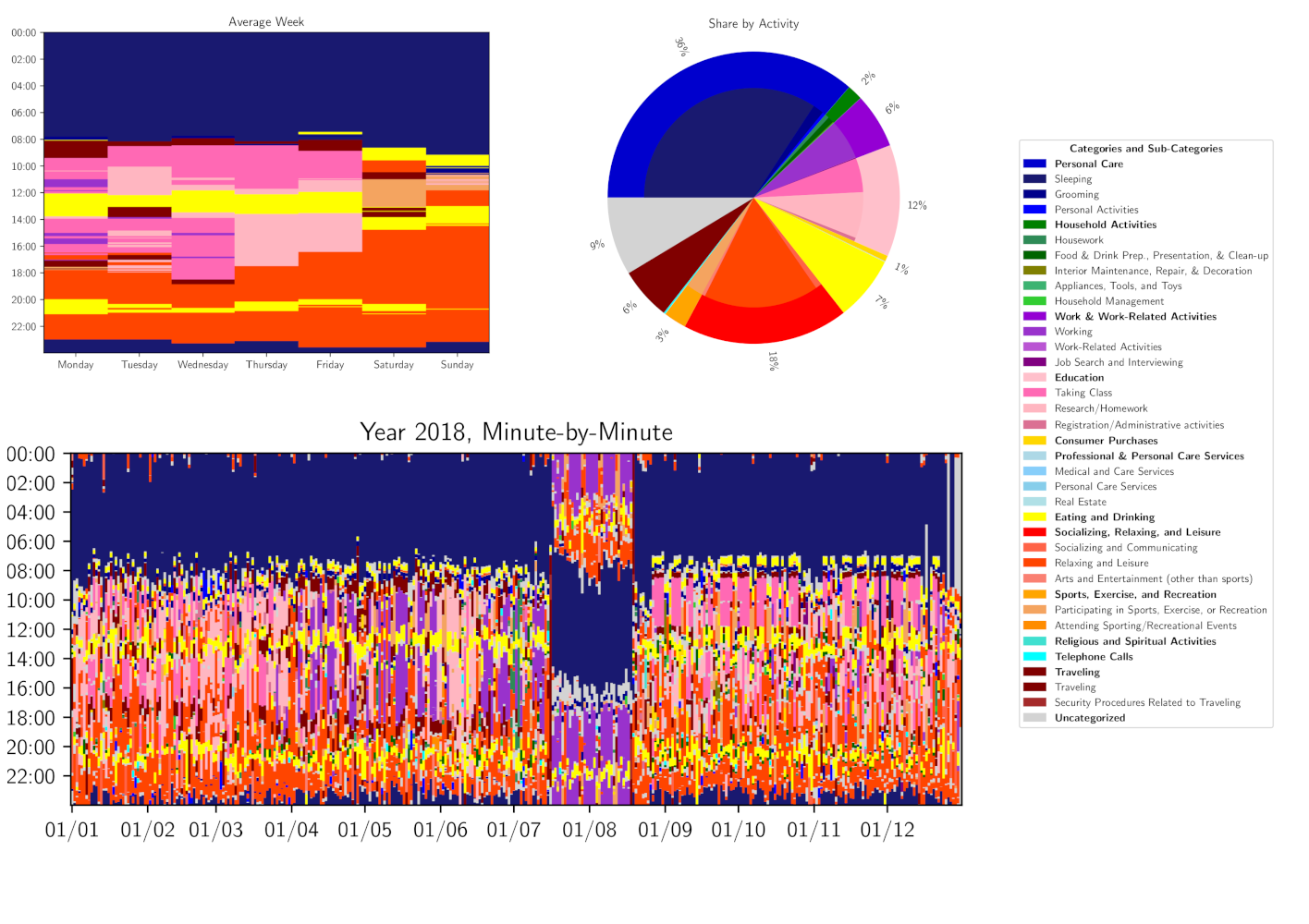Click the Uncategorized gray legend swatch

pos(1034,718)
